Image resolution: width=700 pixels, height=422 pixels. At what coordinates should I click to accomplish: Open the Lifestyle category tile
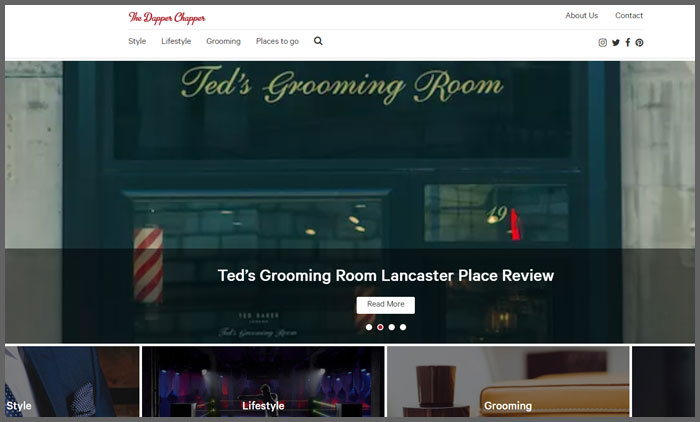tap(263, 382)
